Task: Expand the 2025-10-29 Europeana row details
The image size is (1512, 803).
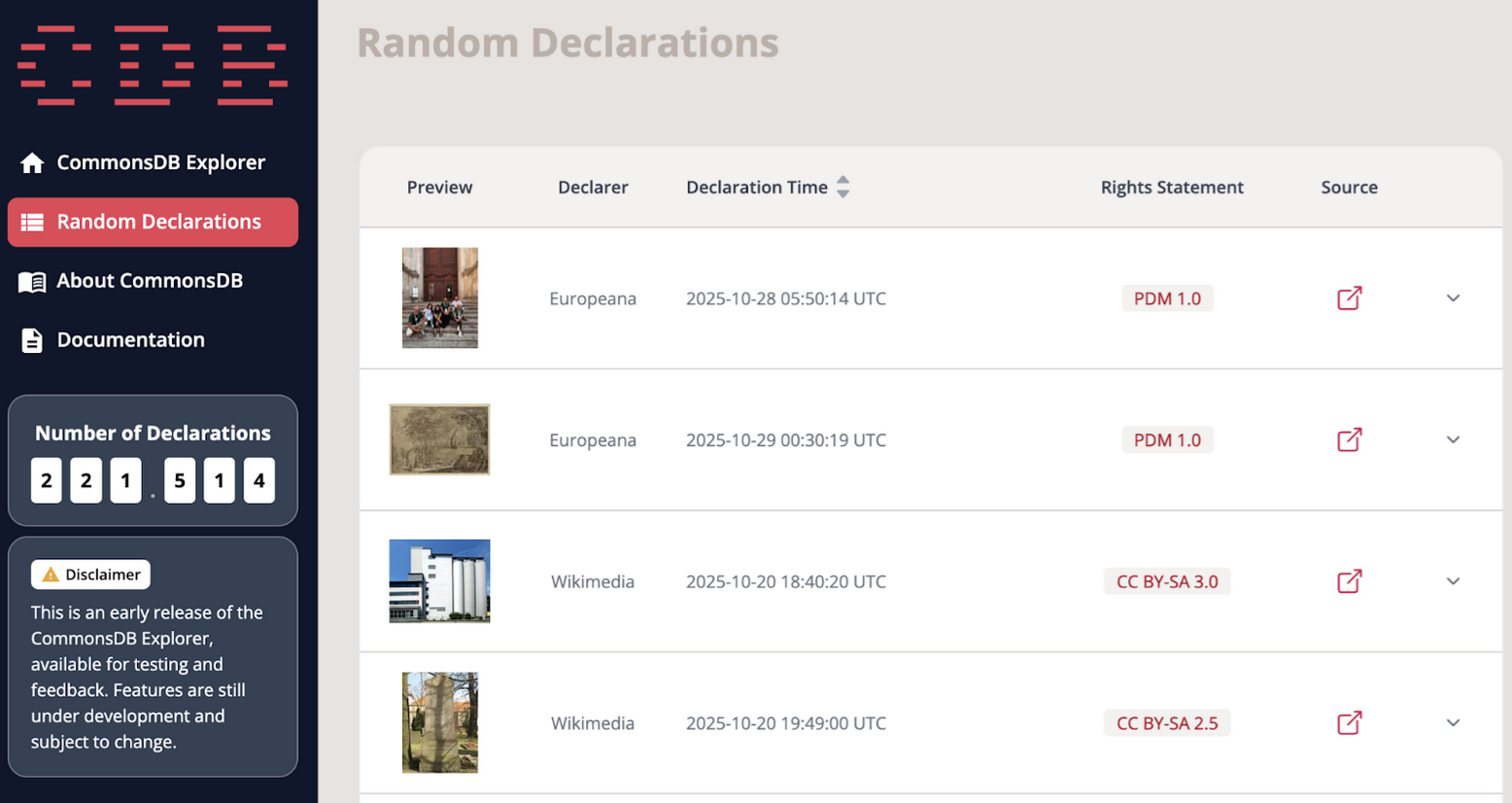Action: pyautogui.click(x=1453, y=440)
